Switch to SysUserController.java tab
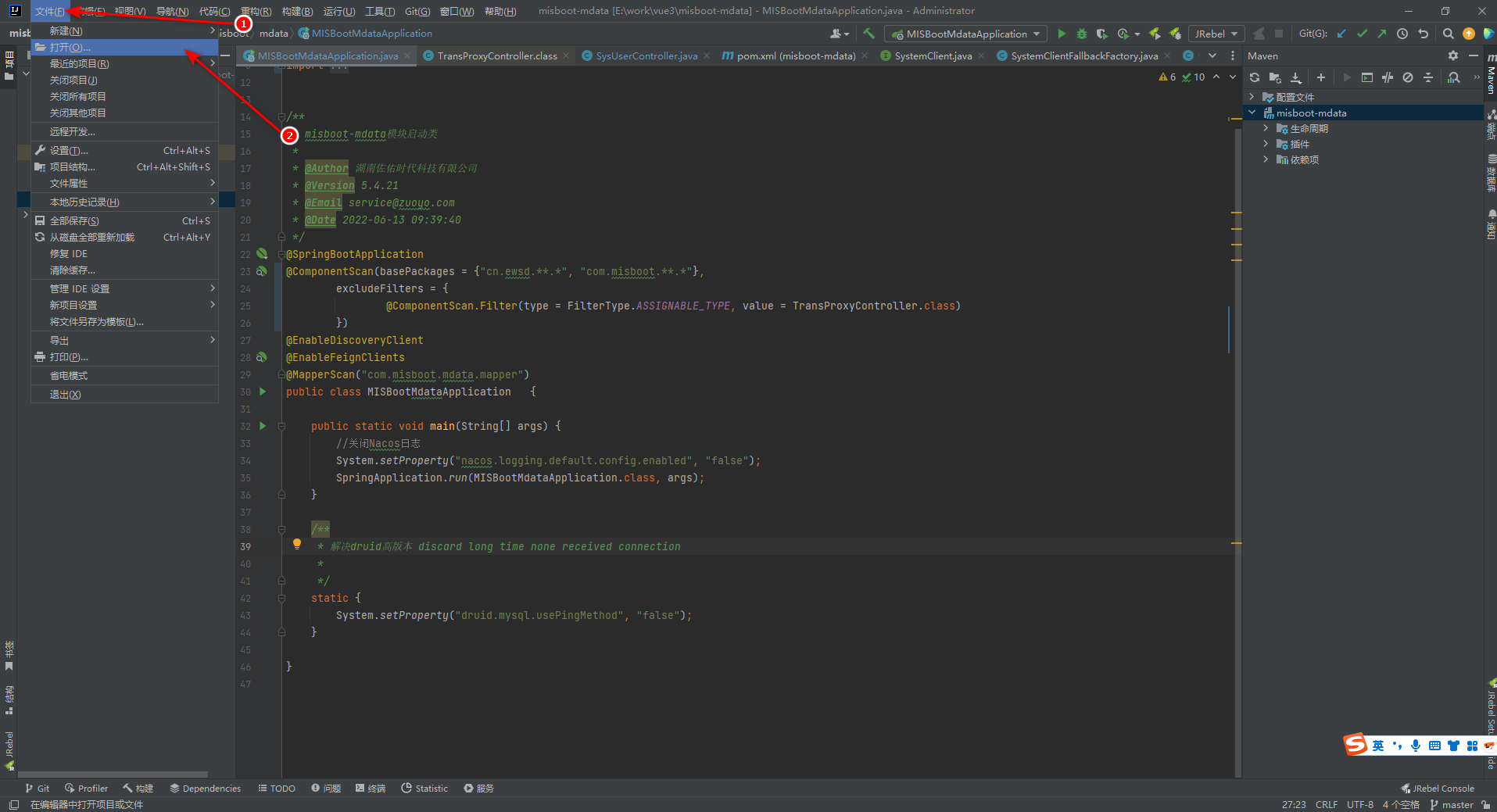The width and height of the screenshot is (1497, 812). [646, 55]
